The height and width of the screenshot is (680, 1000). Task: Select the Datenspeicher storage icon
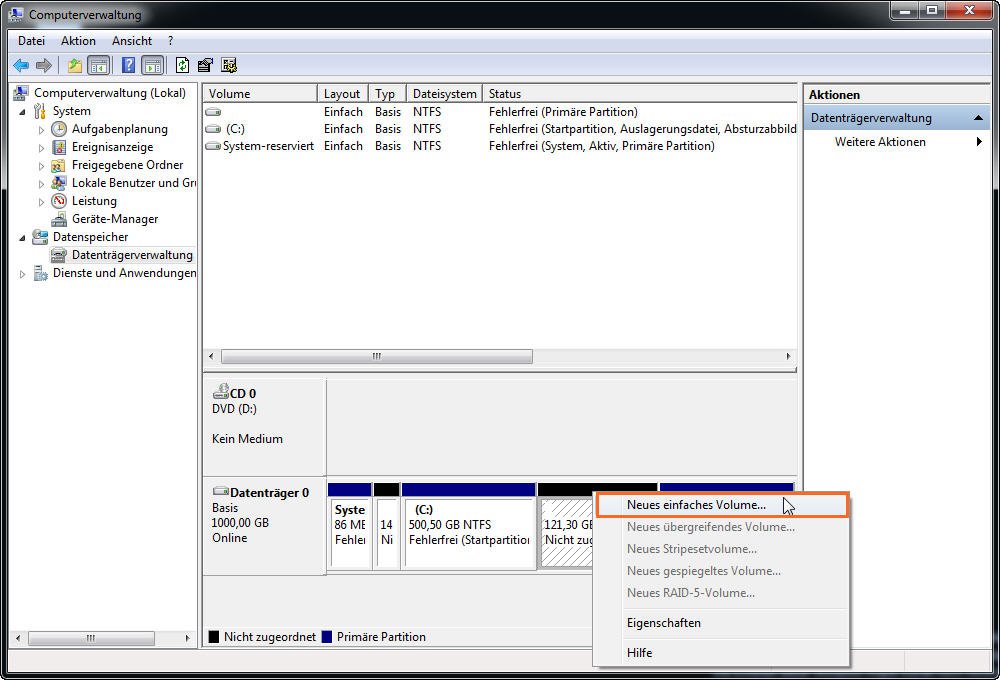click(x=40, y=237)
